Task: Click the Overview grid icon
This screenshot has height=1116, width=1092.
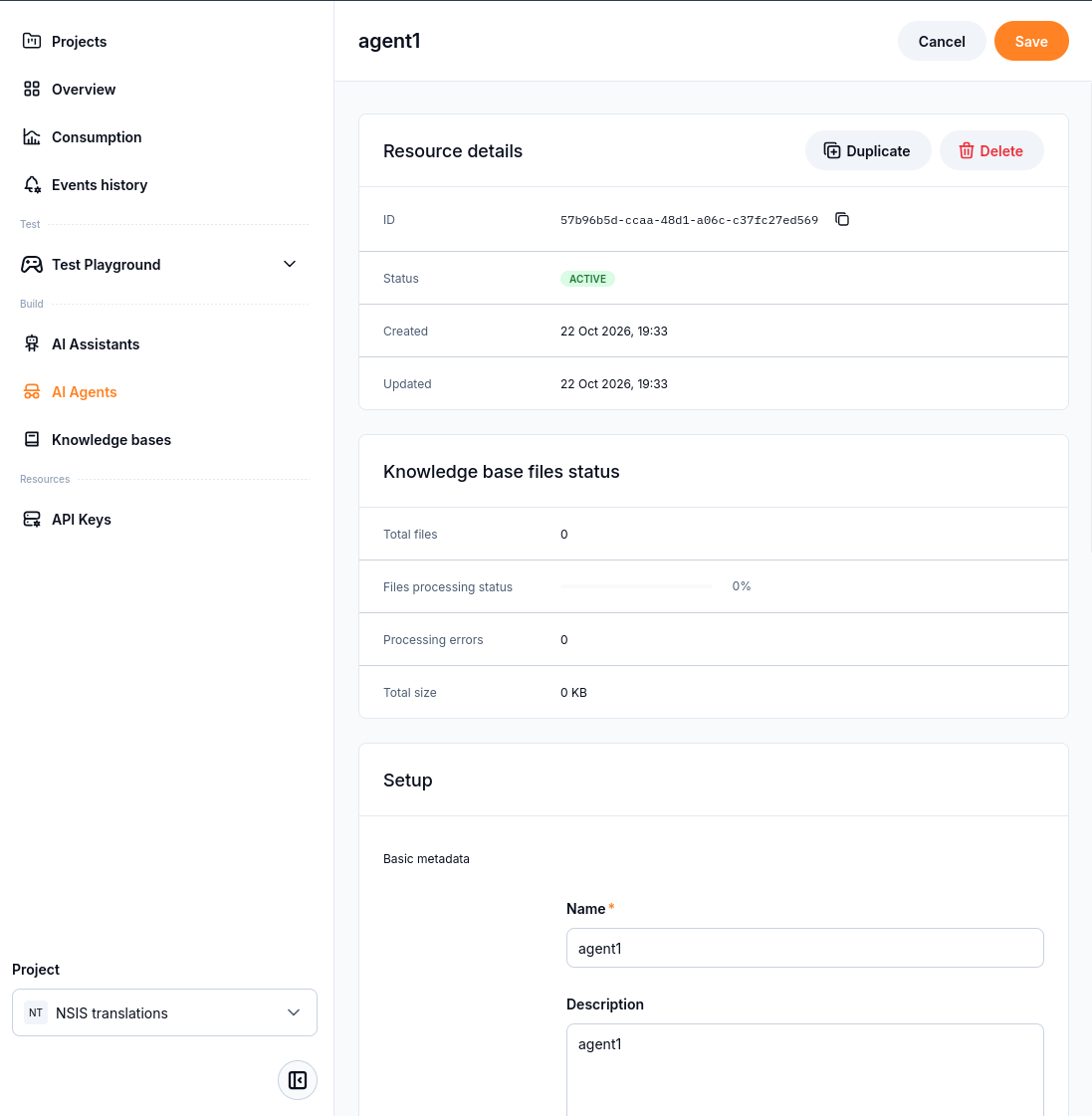Action: click(x=31, y=89)
